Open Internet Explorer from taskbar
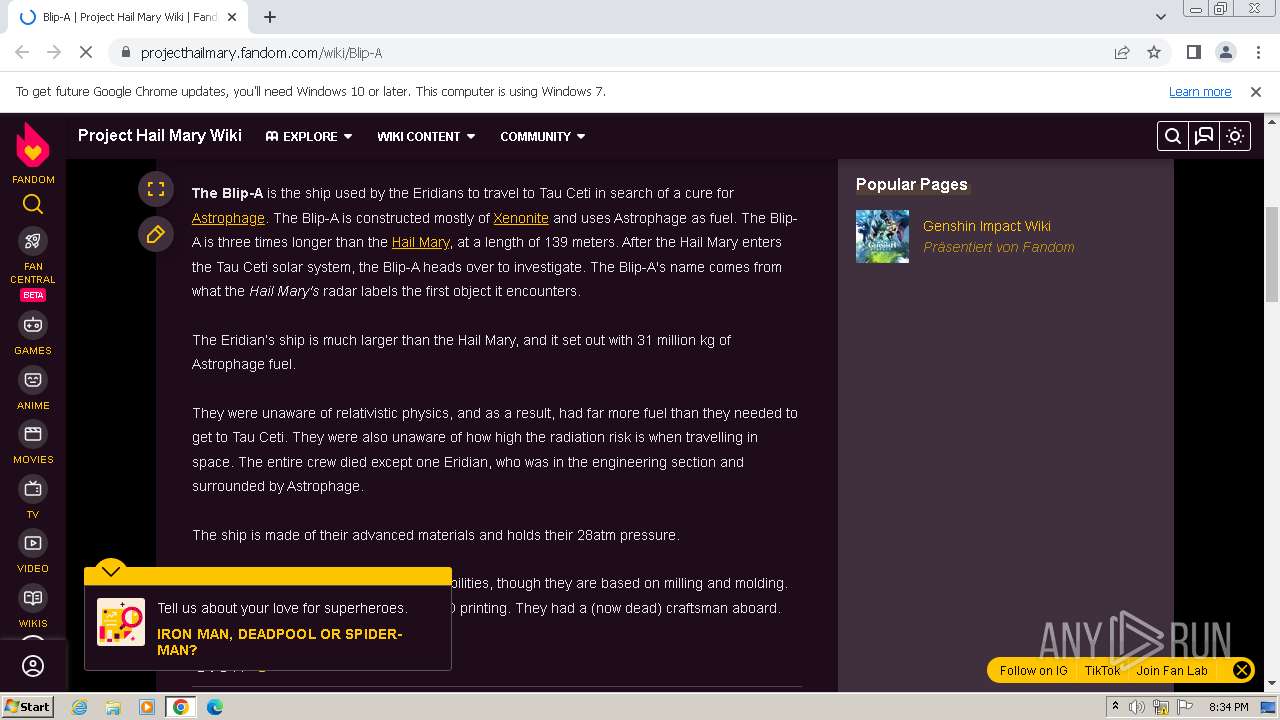1280x720 pixels. 79,707
